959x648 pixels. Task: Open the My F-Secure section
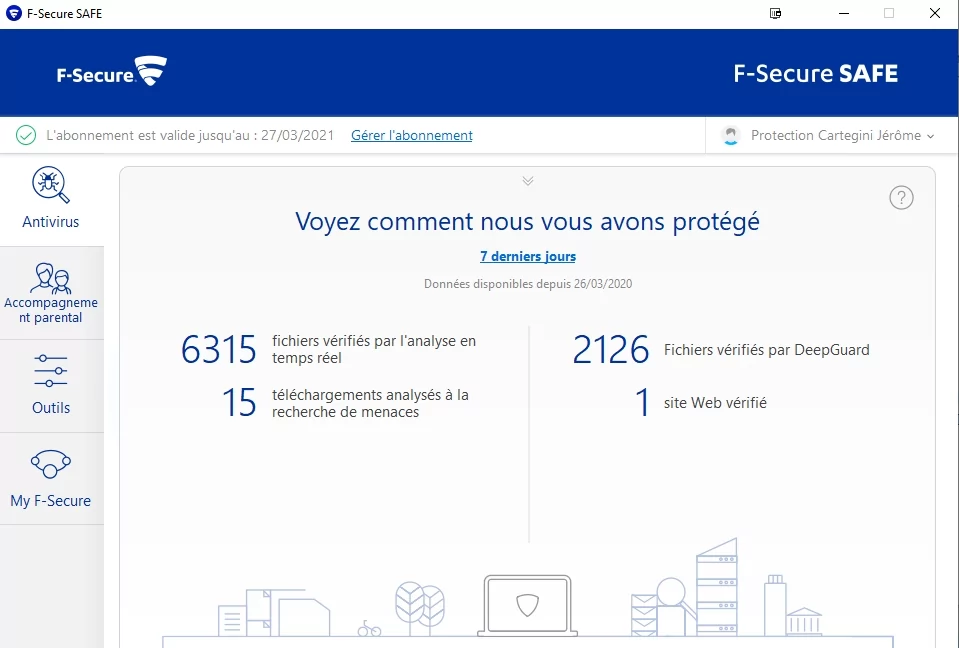coord(51,479)
